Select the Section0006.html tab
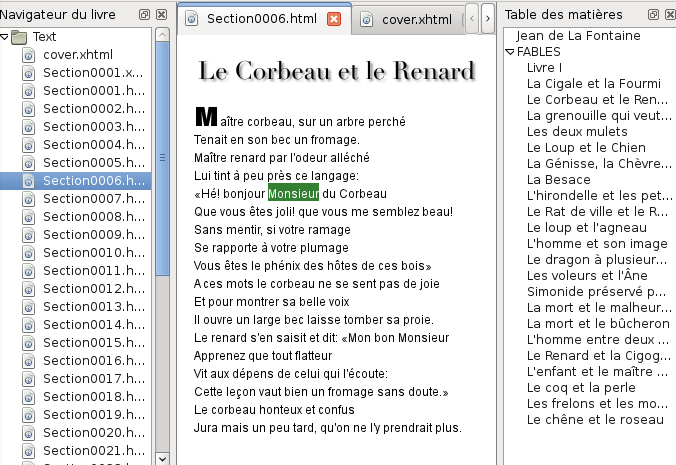Screen dimensions: 676x465 point(261,19)
